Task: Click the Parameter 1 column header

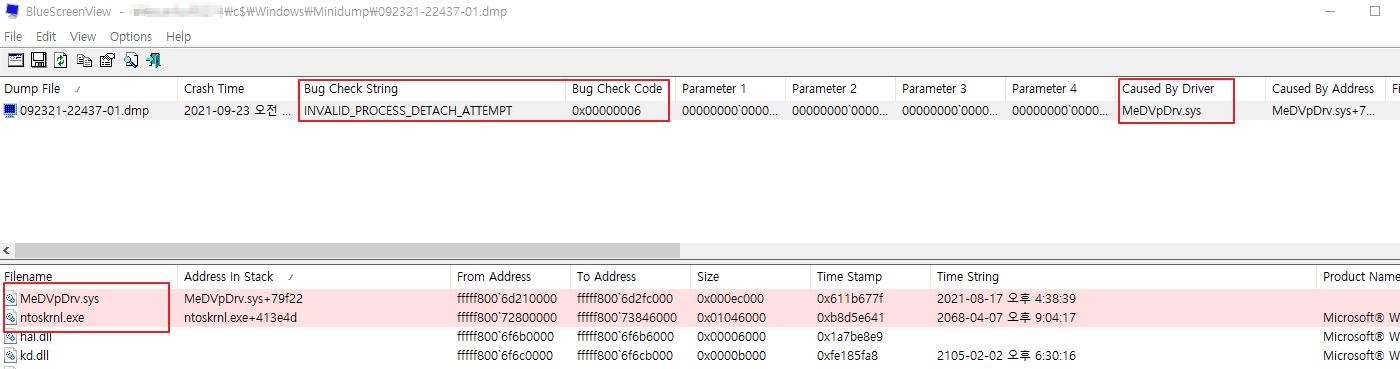Action: [x=731, y=89]
